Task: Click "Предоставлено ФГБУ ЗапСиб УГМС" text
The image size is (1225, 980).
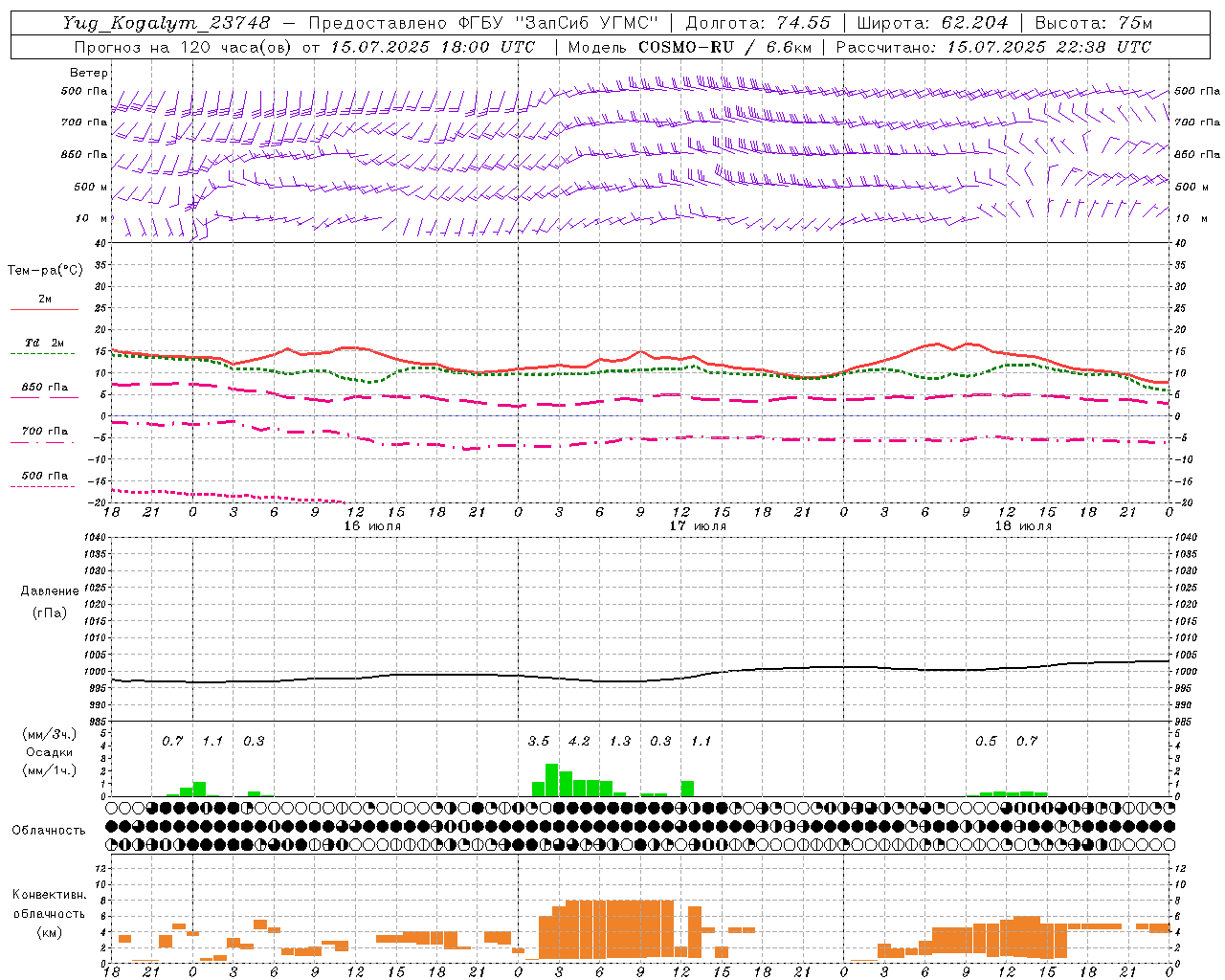Action: [x=483, y=22]
